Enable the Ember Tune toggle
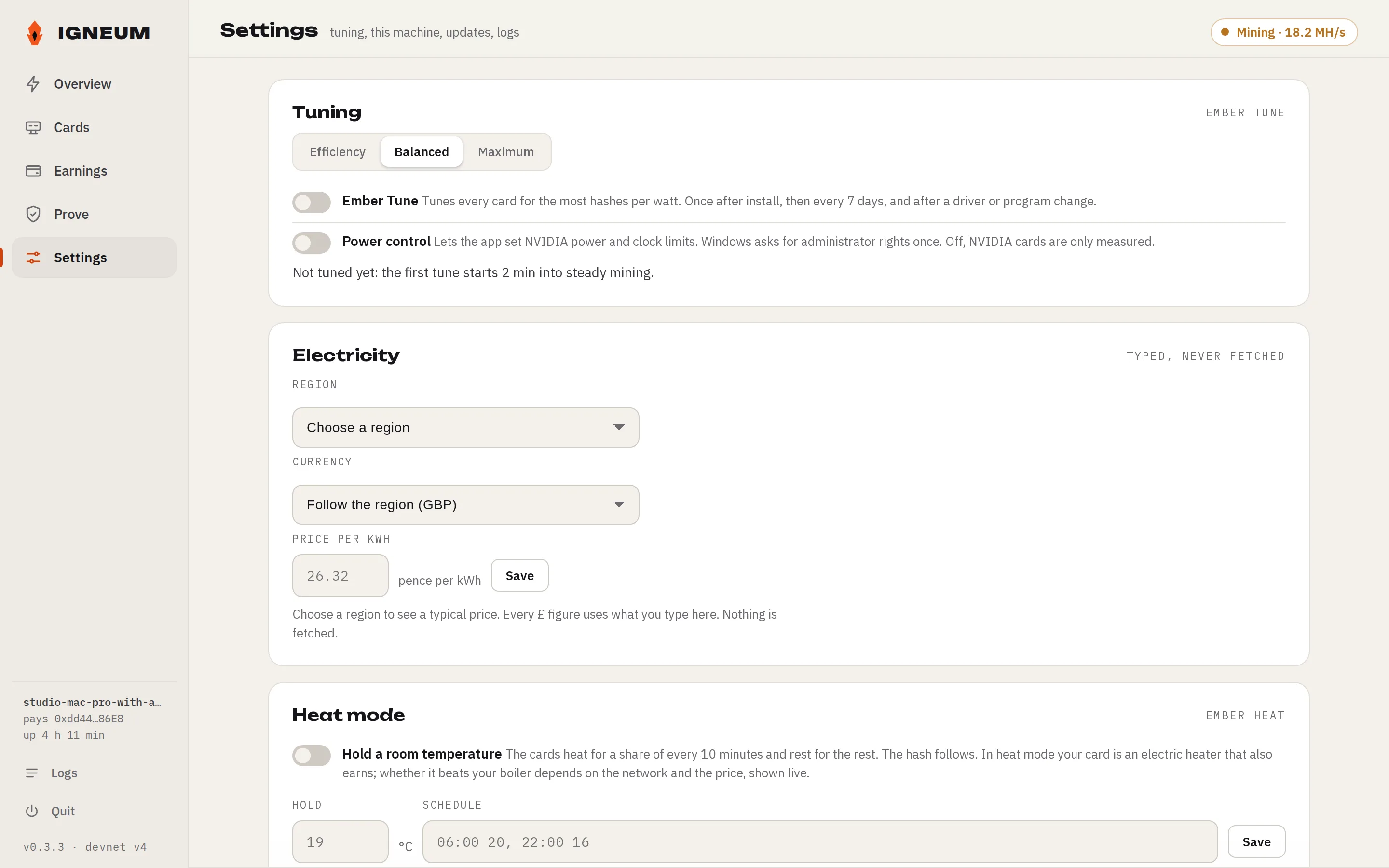The width and height of the screenshot is (1389, 868). [312, 202]
